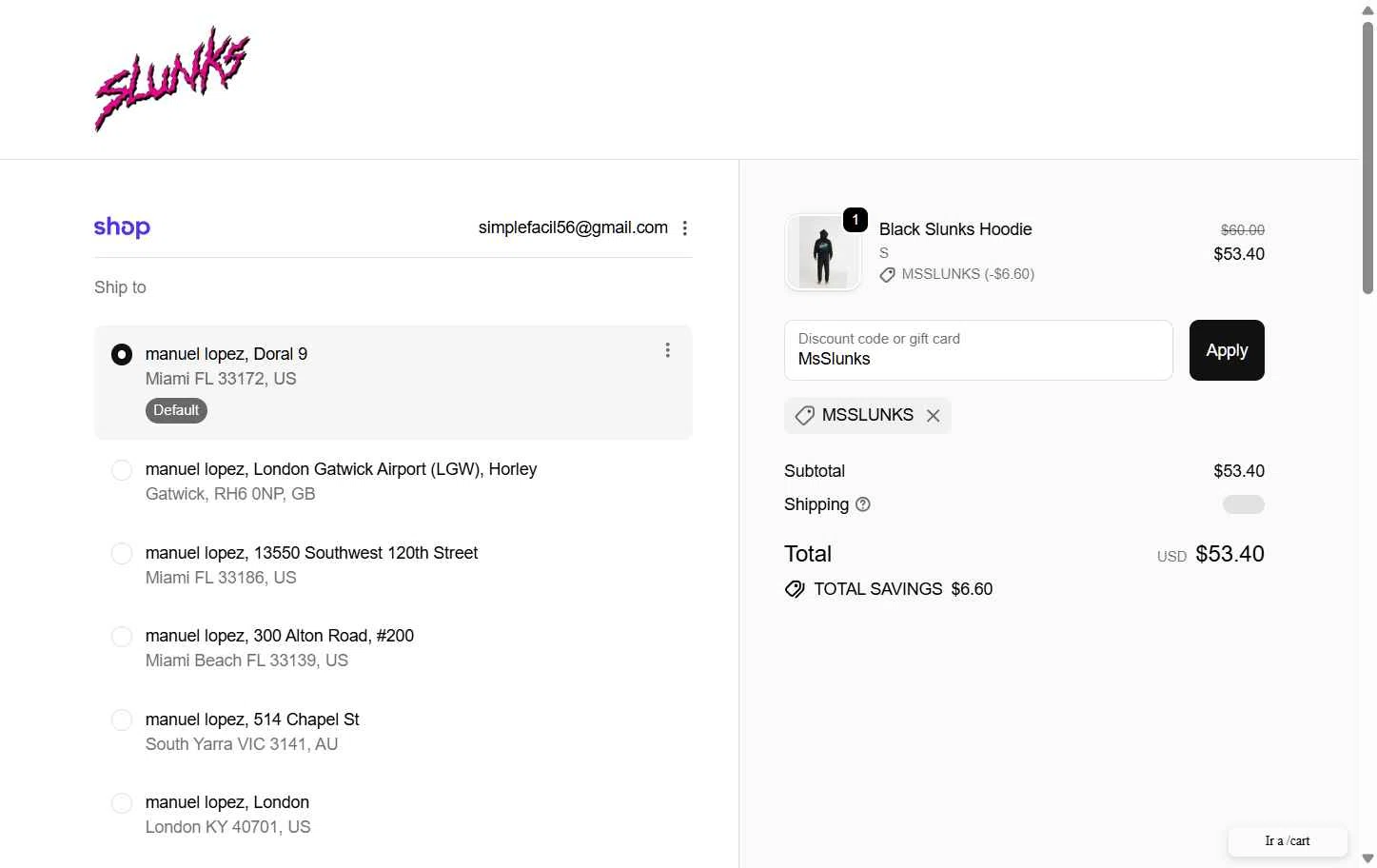Click the discount code input field
The height and width of the screenshot is (868, 1377).
(978, 350)
